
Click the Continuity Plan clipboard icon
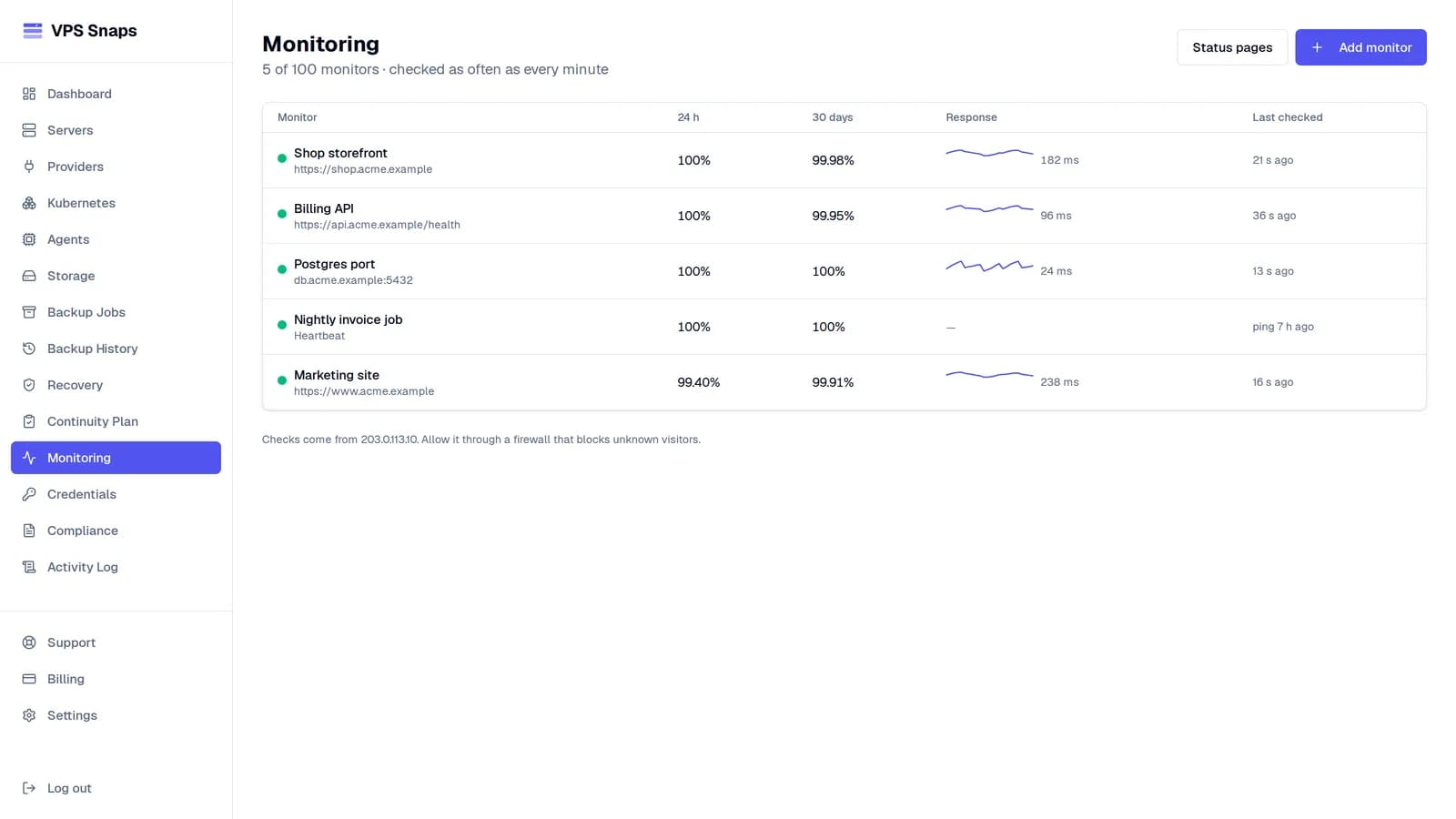click(29, 421)
